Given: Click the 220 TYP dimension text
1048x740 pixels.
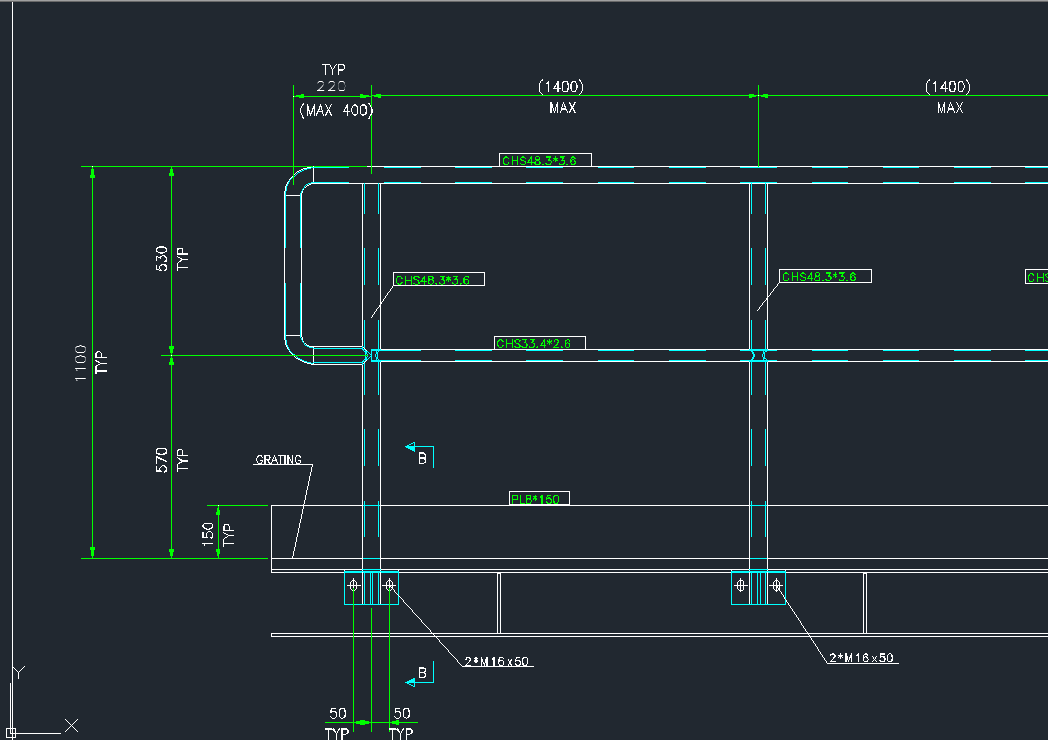Looking at the screenshot, I should pos(332,87).
